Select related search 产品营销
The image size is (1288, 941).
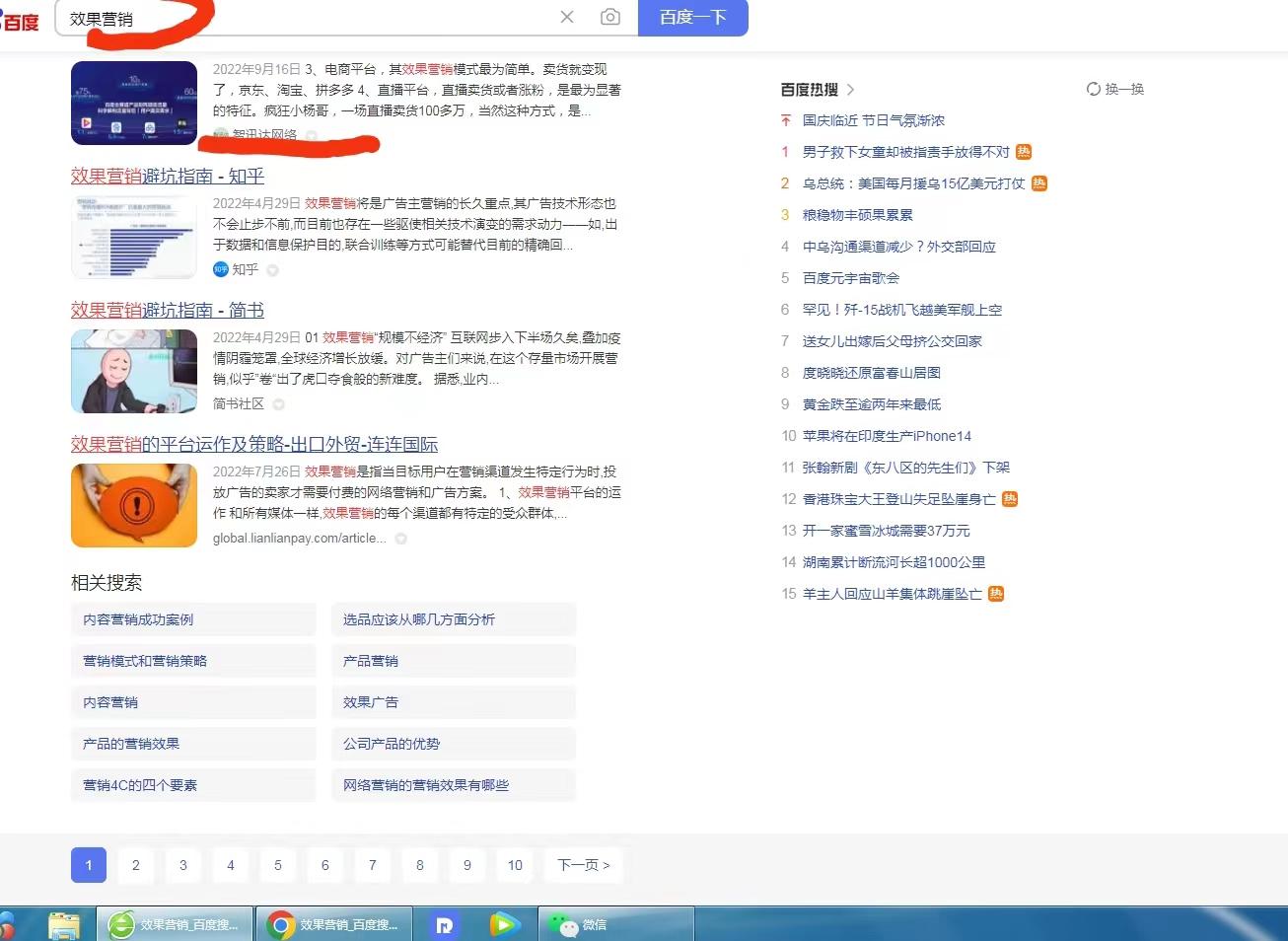click(x=454, y=661)
